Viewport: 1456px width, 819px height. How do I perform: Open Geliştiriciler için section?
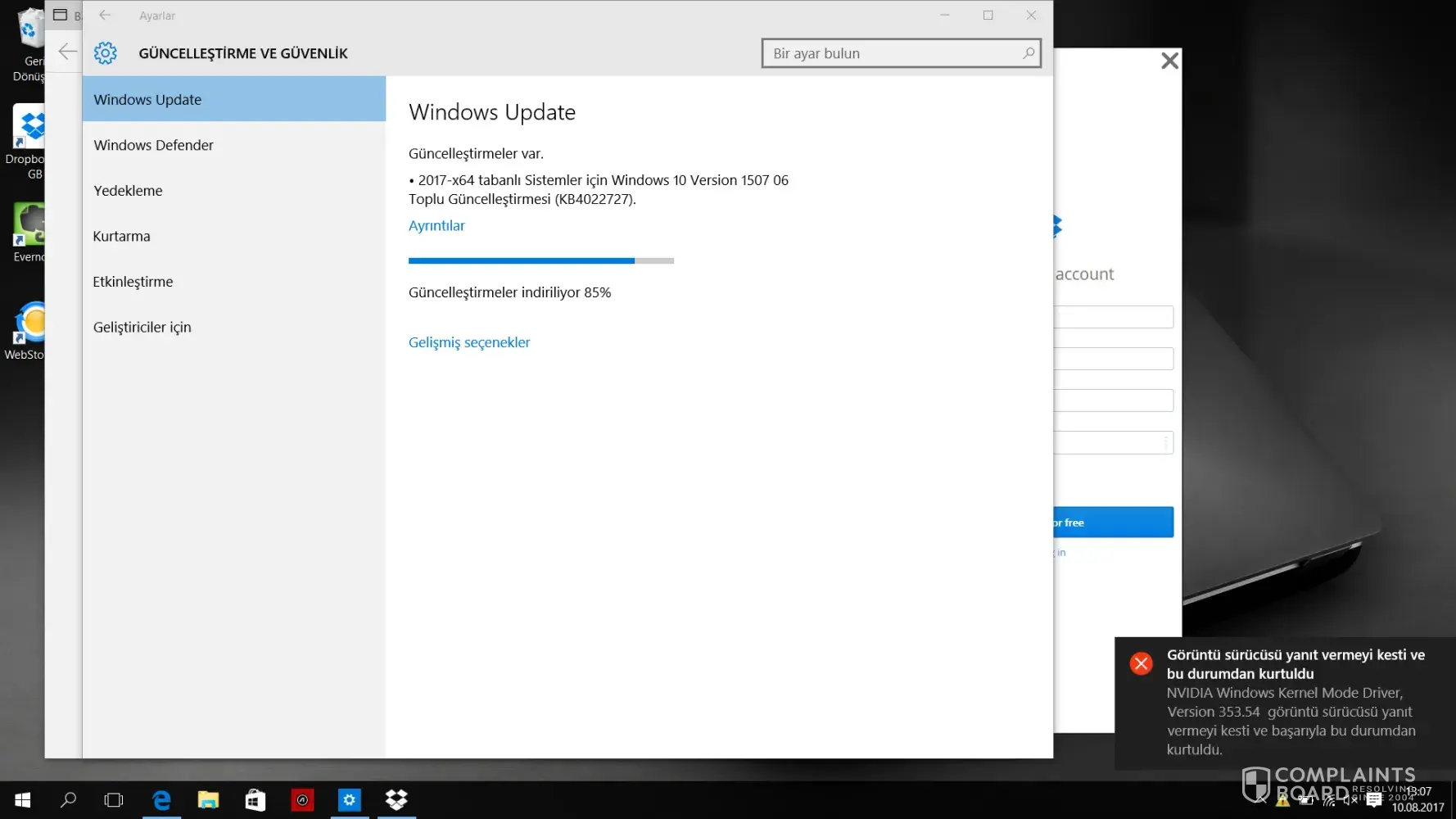click(x=142, y=328)
